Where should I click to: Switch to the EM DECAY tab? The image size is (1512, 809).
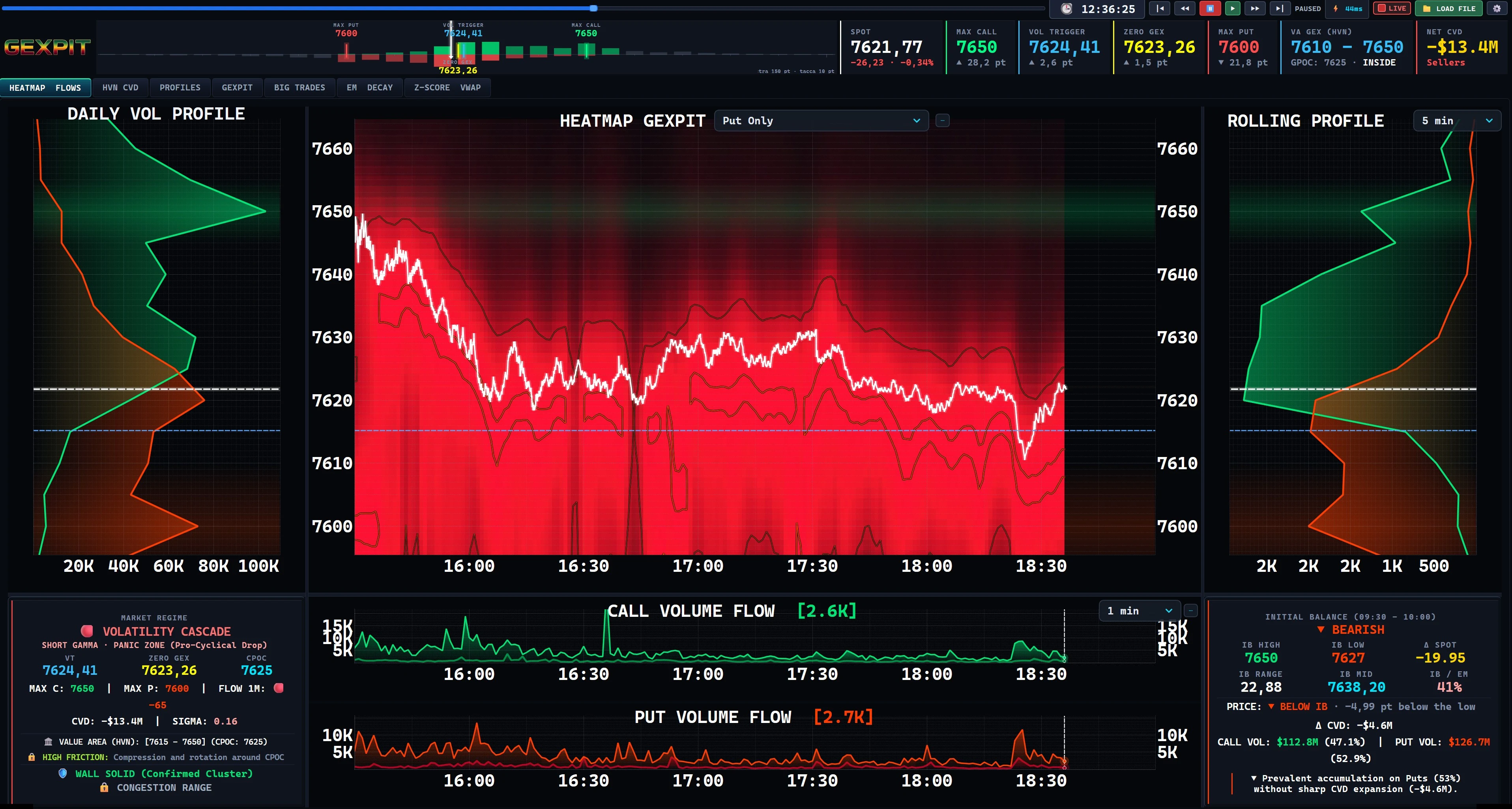tap(370, 88)
